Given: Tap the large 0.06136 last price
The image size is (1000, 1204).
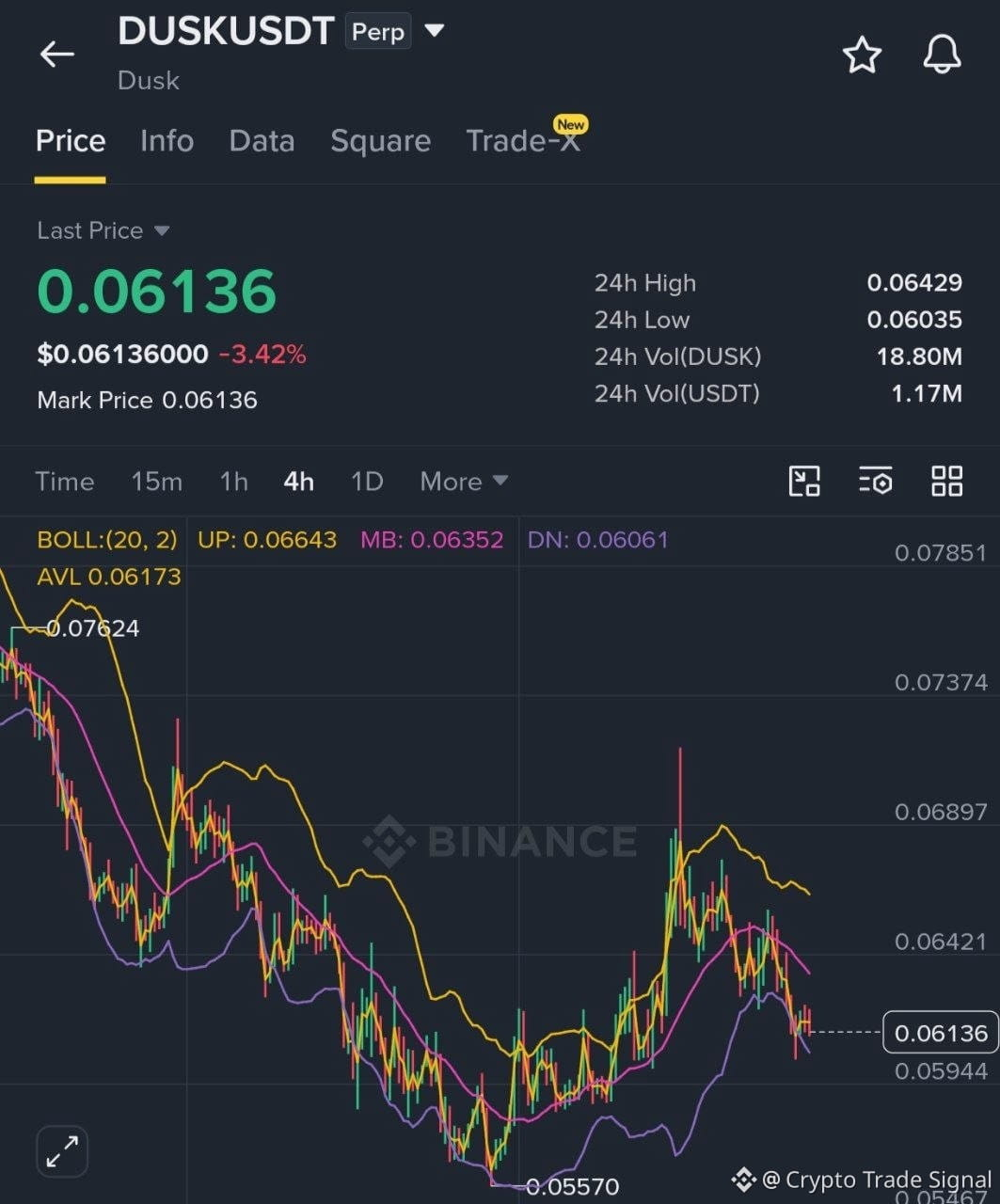Looking at the screenshot, I should pos(157,292).
